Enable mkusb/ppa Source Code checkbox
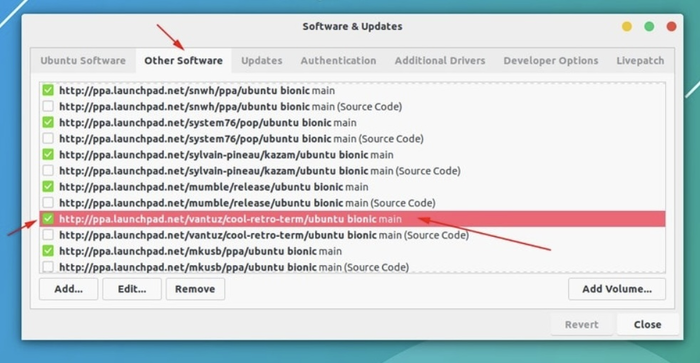The width and height of the screenshot is (700, 363). pos(48,267)
